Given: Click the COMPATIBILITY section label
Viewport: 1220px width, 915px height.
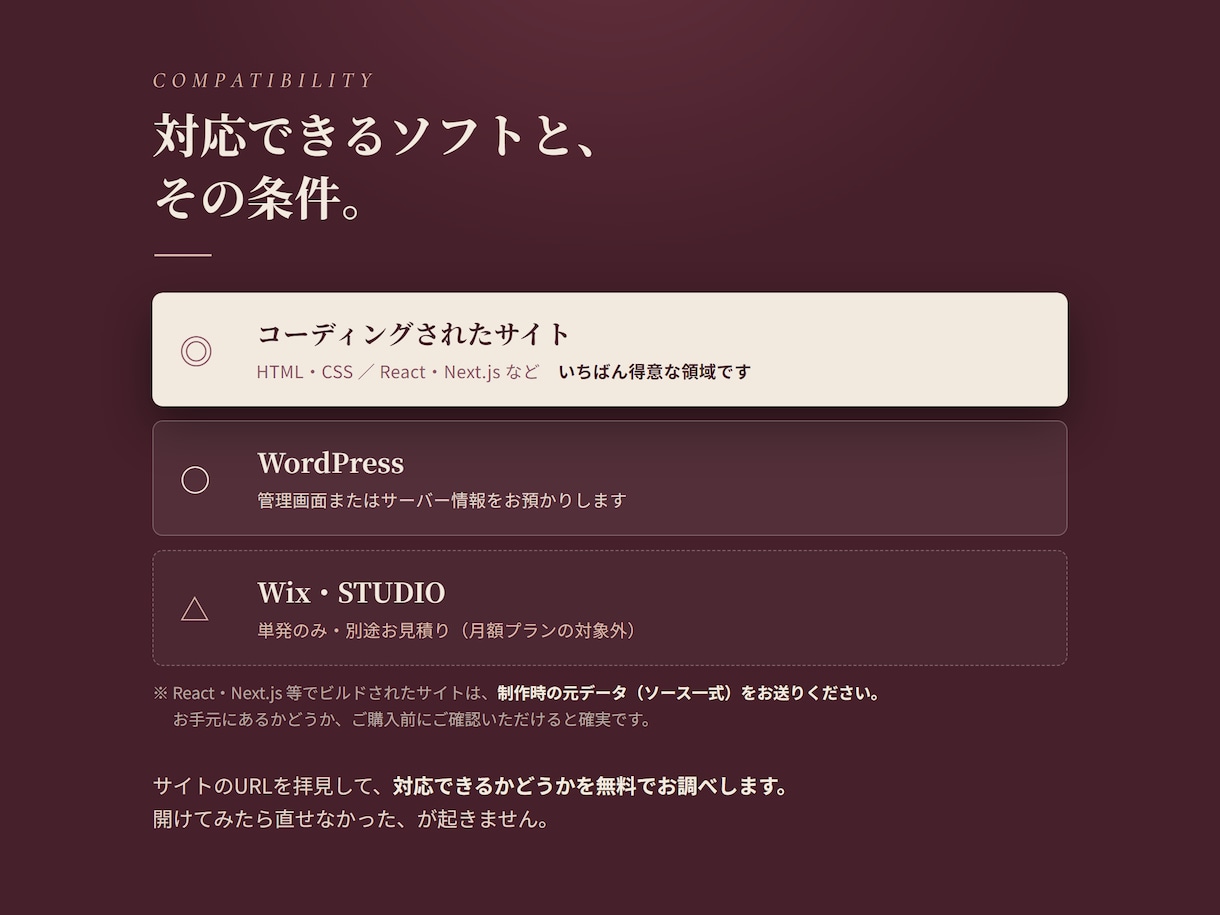Looking at the screenshot, I should point(264,81).
